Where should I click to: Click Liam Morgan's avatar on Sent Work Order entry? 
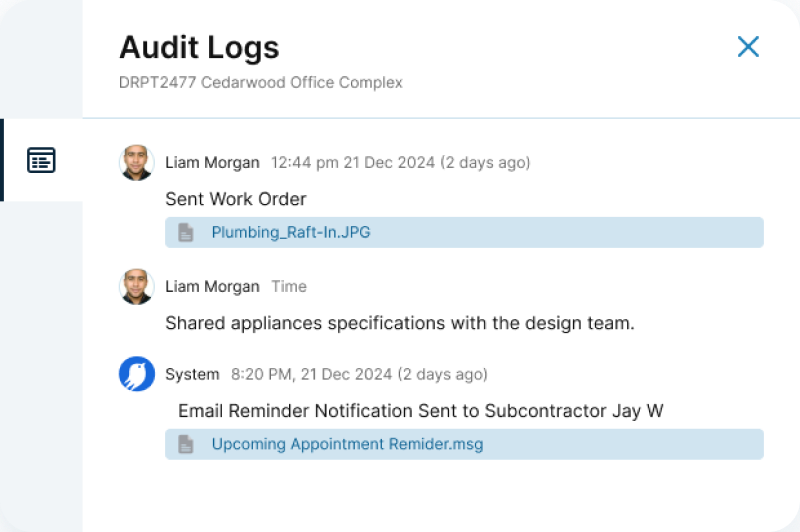(x=136, y=162)
